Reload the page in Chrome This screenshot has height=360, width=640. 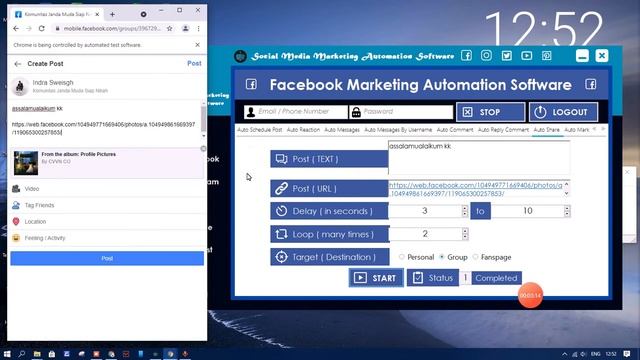point(42,29)
